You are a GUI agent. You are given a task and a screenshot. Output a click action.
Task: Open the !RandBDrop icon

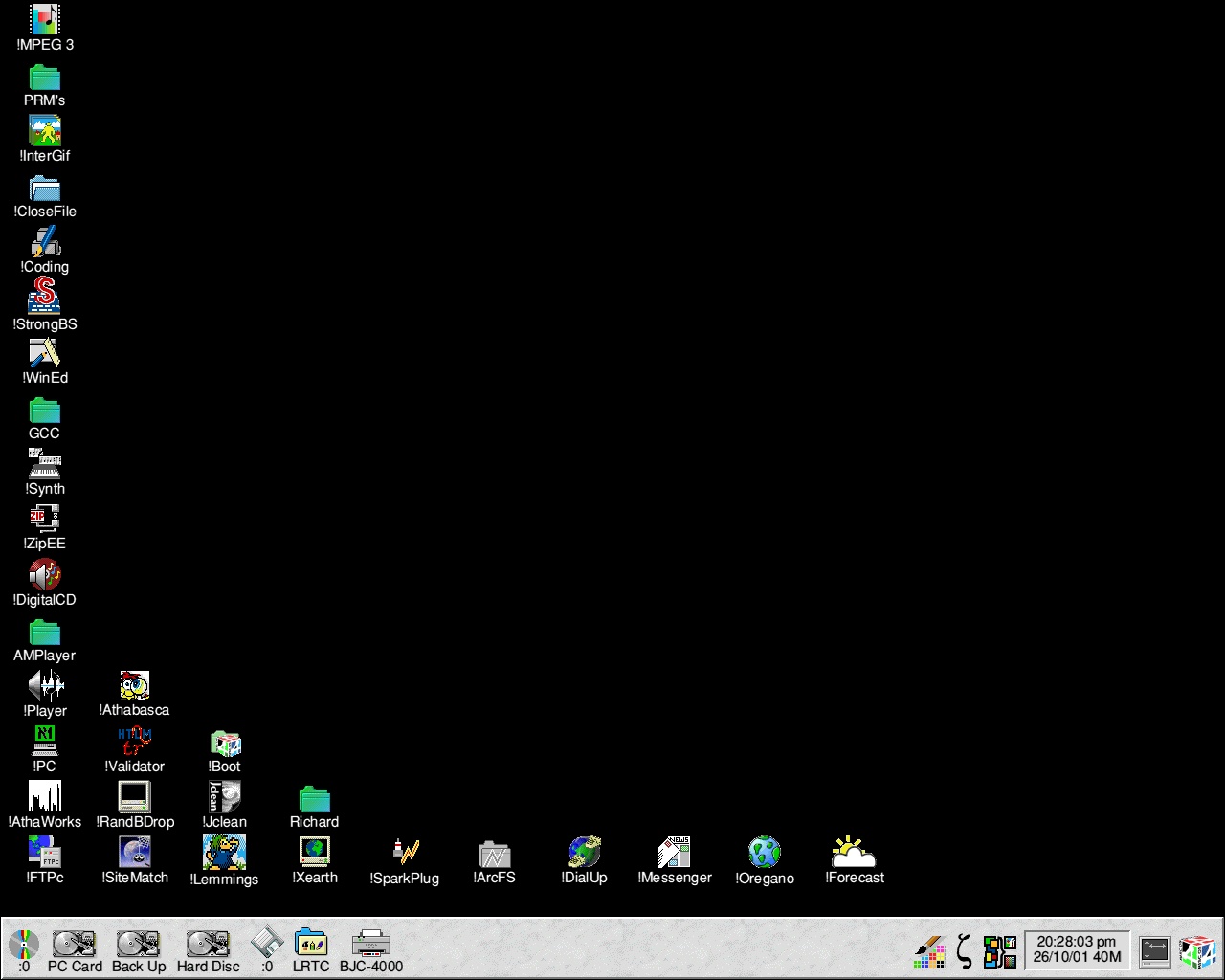click(x=135, y=806)
